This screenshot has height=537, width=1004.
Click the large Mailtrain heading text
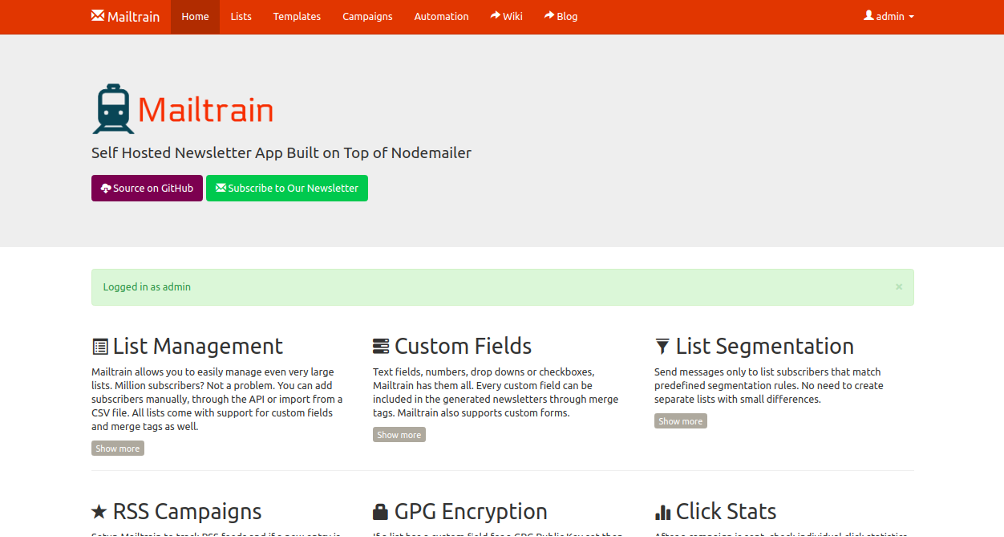coord(206,110)
